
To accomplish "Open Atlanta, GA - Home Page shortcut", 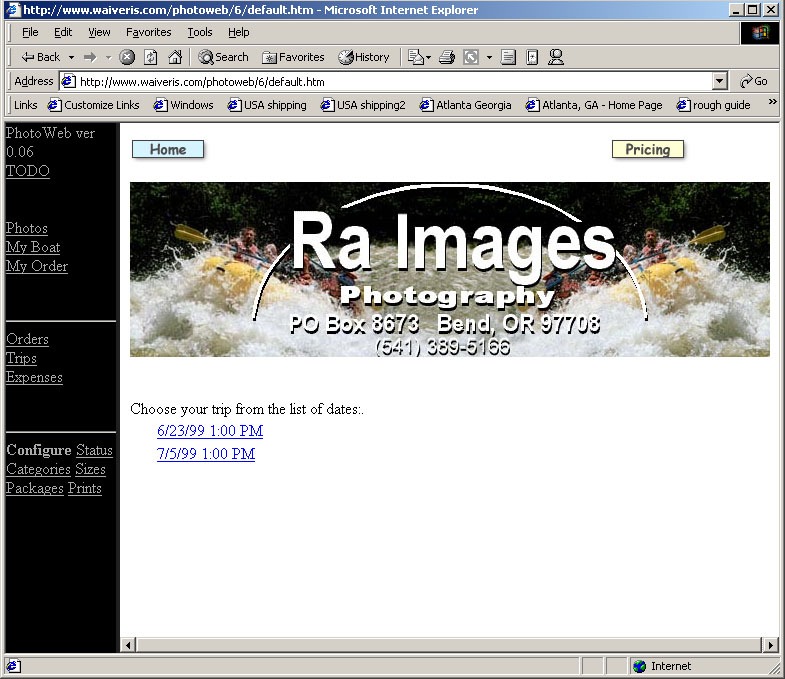I will pyautogui.click(x=594, y=105).
